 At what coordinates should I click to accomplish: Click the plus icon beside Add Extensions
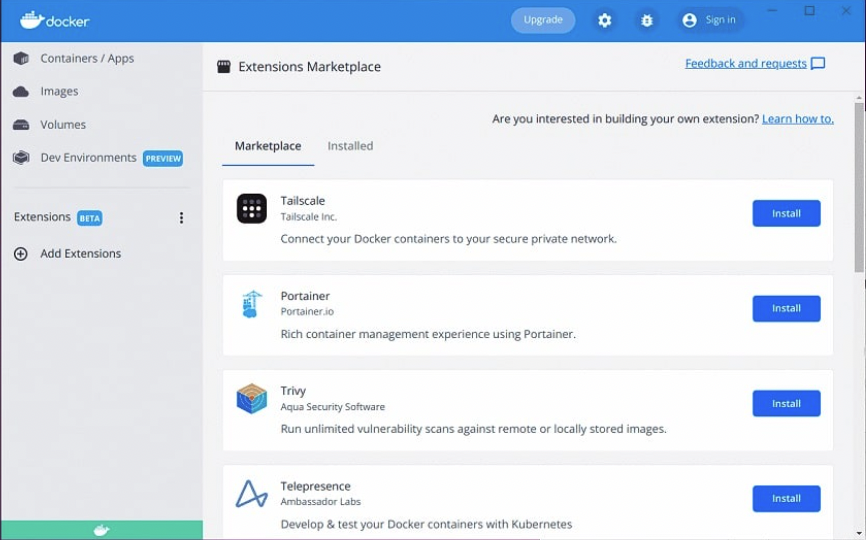point(20,254)
